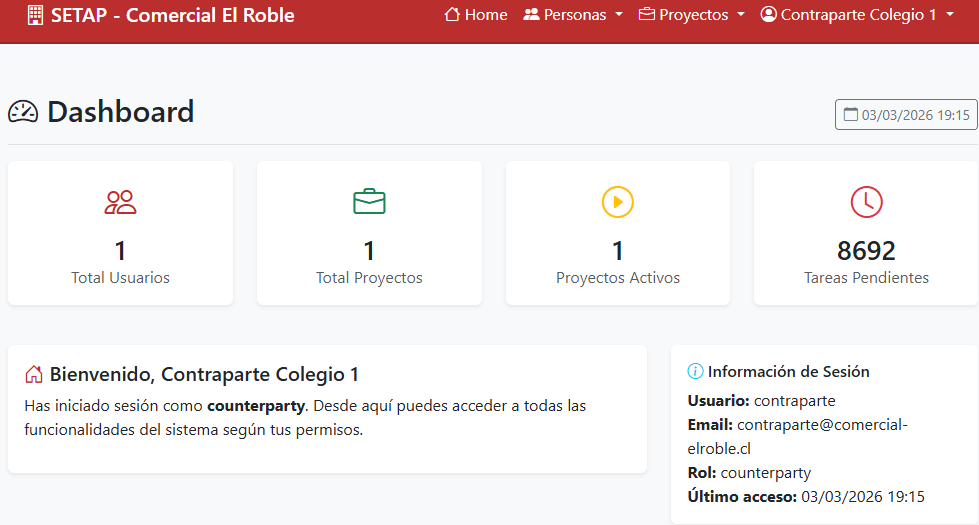Viewport: 979px width, 525px height.
Task: Click the calendar icon in date badge
Action: [x=851, y=115]
